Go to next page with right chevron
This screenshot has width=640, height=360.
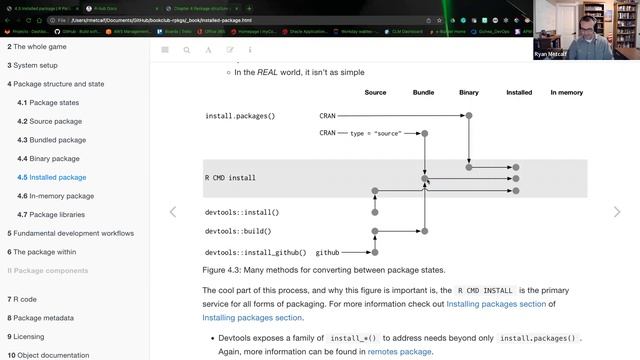pos(617,212)
